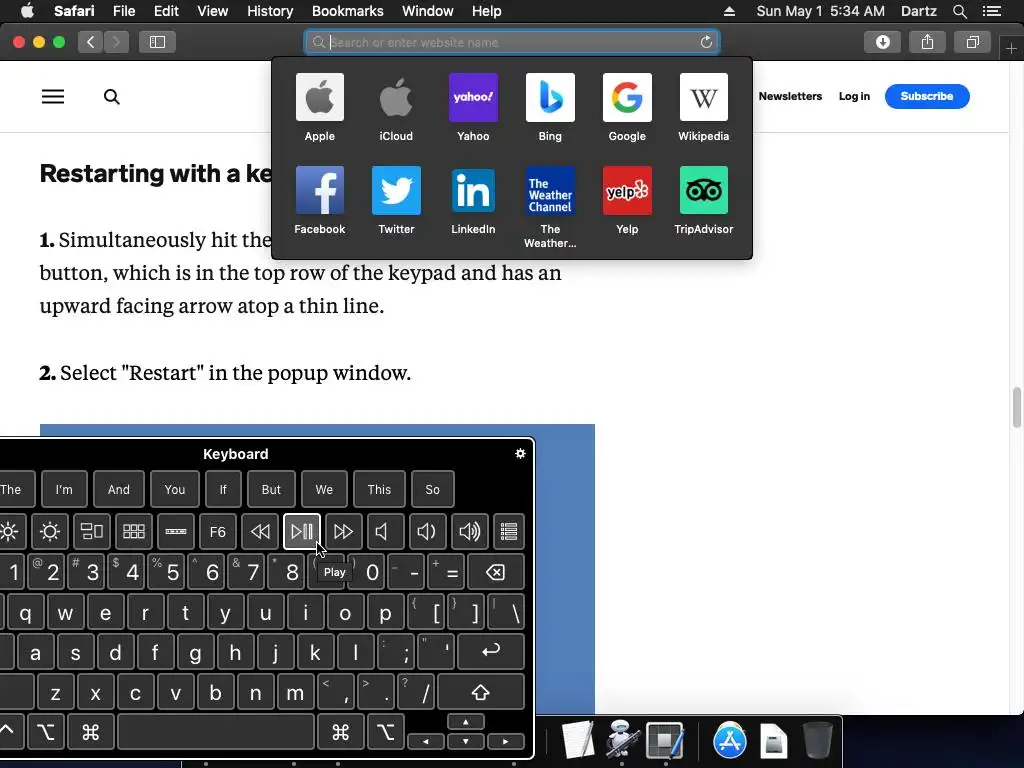Viewport: 1024px width, 768px height.
Task: Click the fast-forward key on keyboard
Action: coord(344,532)
